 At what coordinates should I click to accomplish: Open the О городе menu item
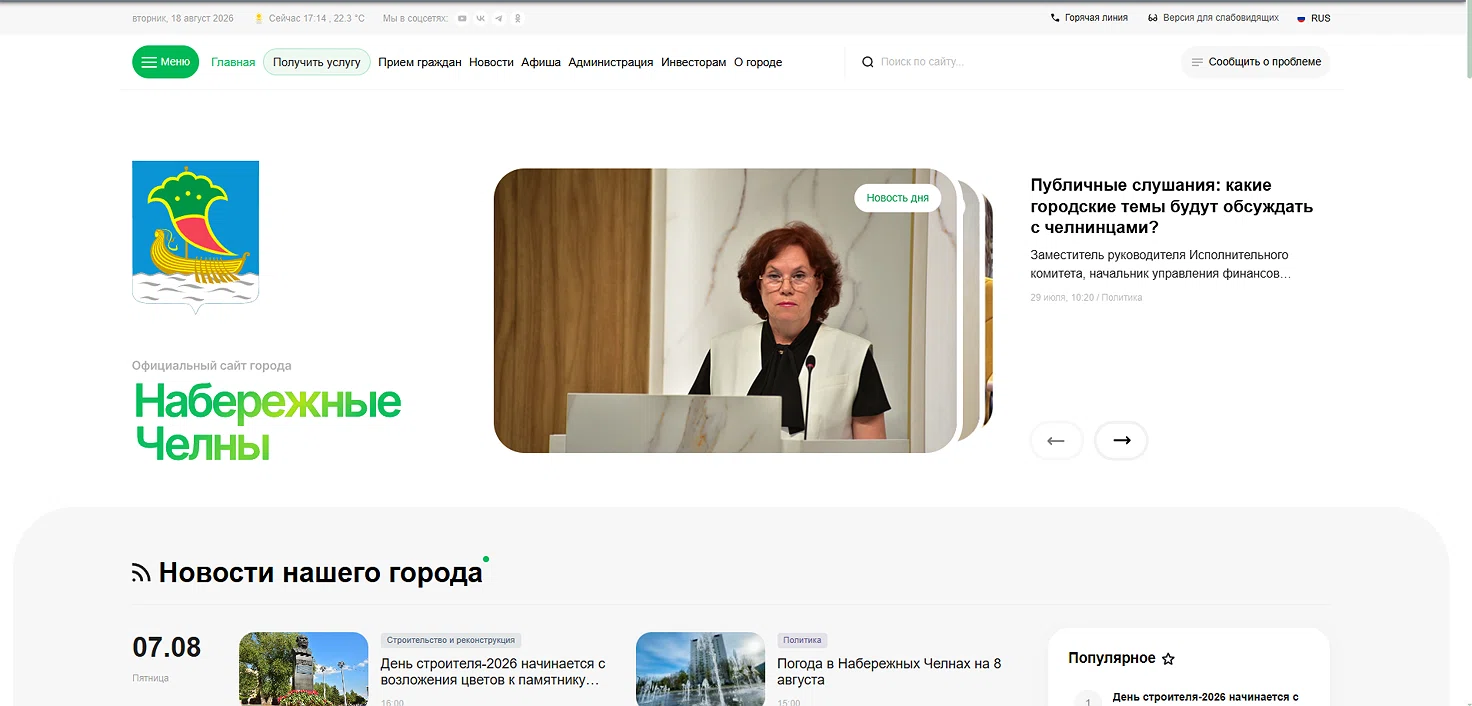coord(758,62)
